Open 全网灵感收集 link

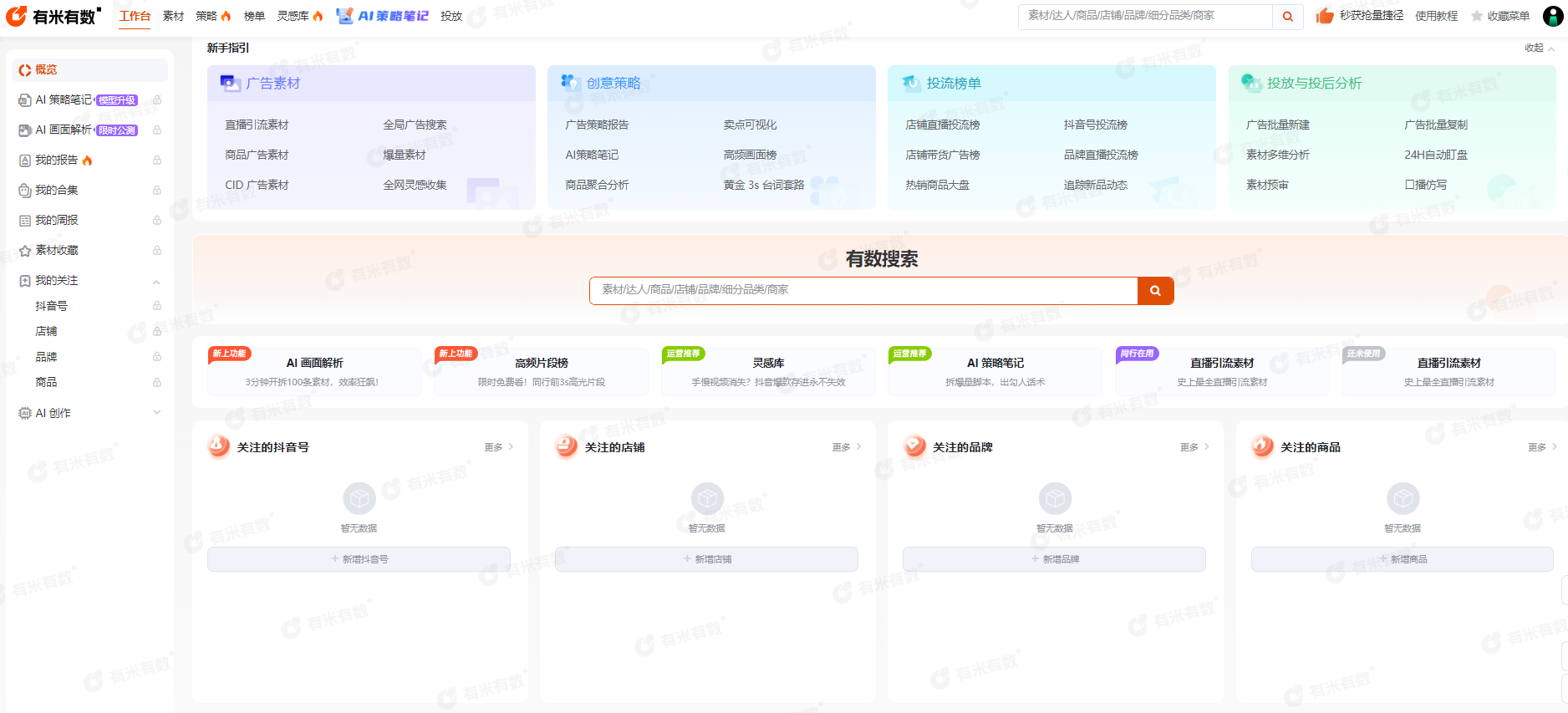pos(415,186)
